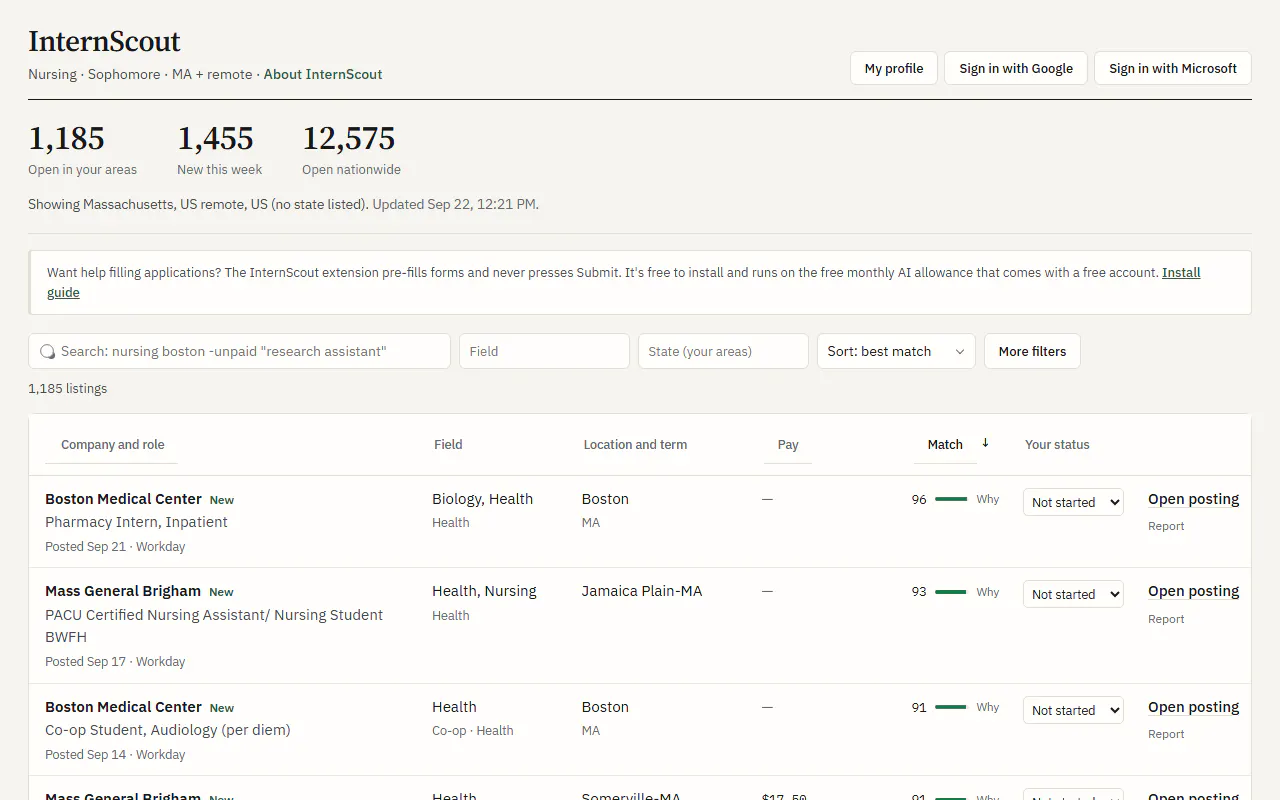Sign in with Google
1280x800 pixels.
pos(1016,68)
